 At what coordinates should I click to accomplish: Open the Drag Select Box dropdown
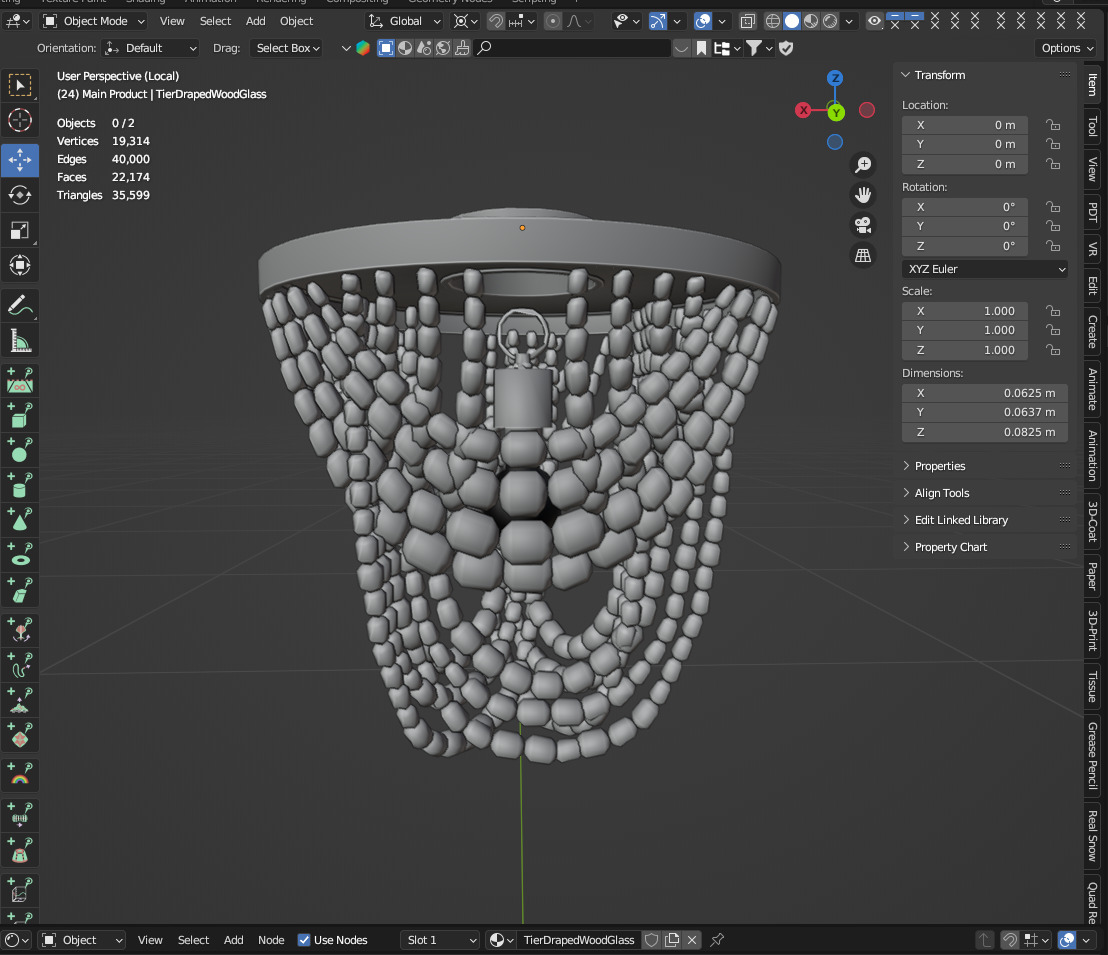pos(287,48)
